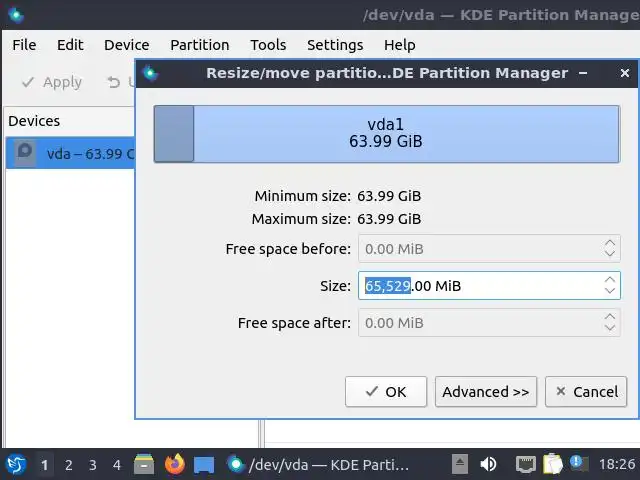Click the disk icon next to vda
The width and height of the screenshot is (640, 480).
point(24,153)
